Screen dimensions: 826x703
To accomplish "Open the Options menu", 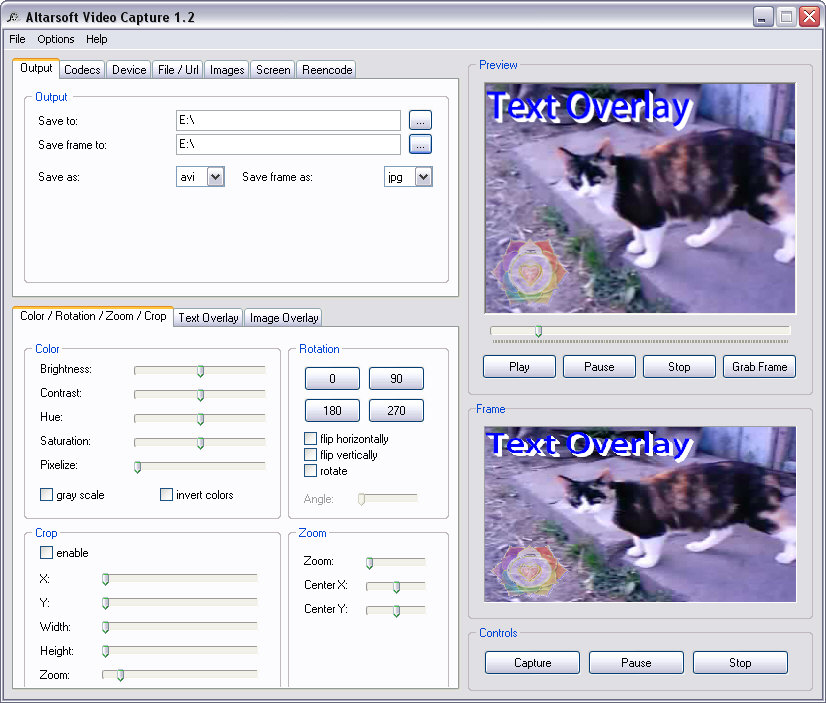I will tap(55, 39).
